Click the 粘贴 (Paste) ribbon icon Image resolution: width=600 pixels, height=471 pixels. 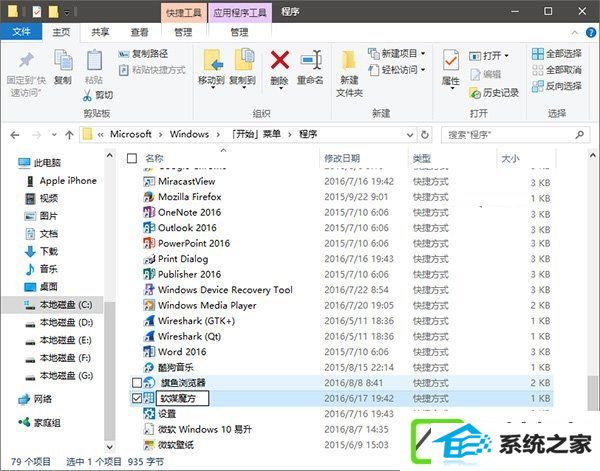94,60
